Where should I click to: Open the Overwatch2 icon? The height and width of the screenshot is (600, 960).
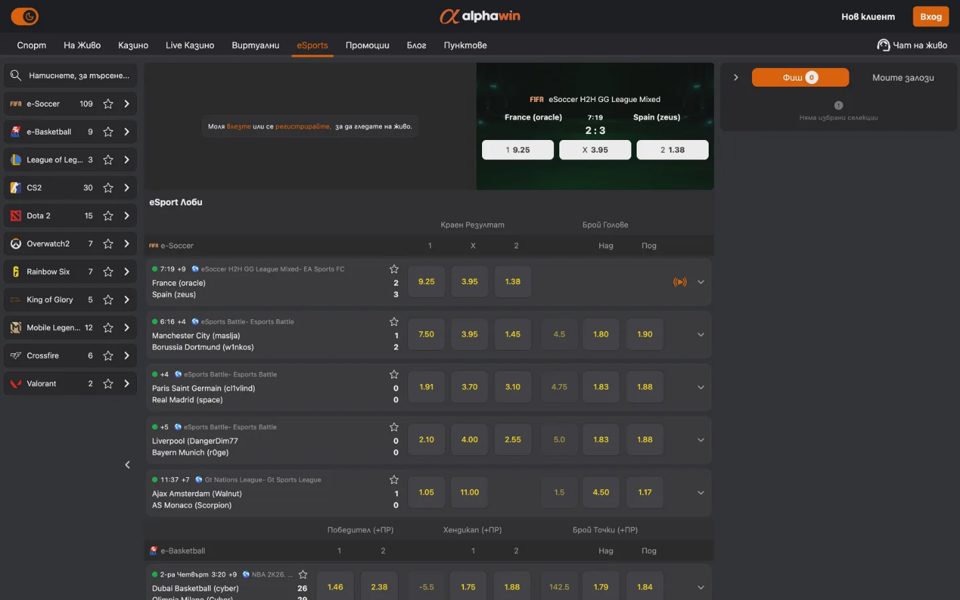point(16,244)
